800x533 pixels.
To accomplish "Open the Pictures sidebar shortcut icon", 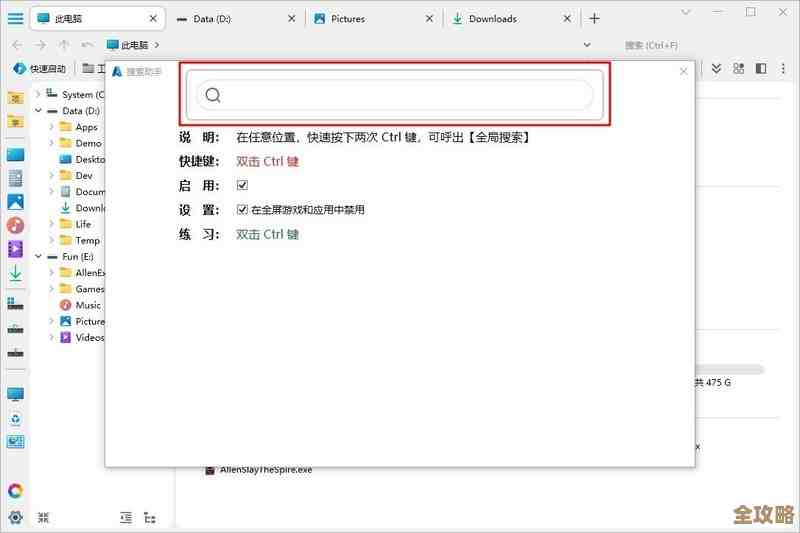I will pos(15,202).
